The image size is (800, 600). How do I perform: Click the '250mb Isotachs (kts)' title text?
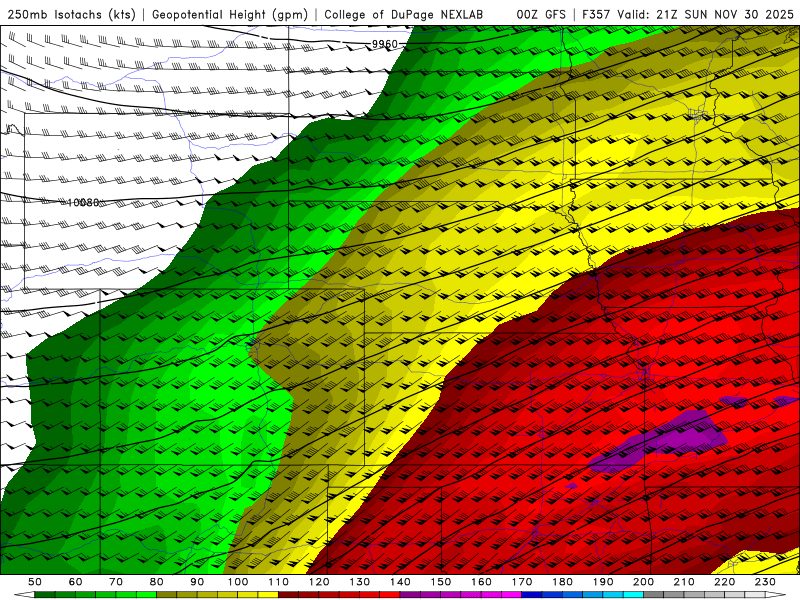(72, 15)
